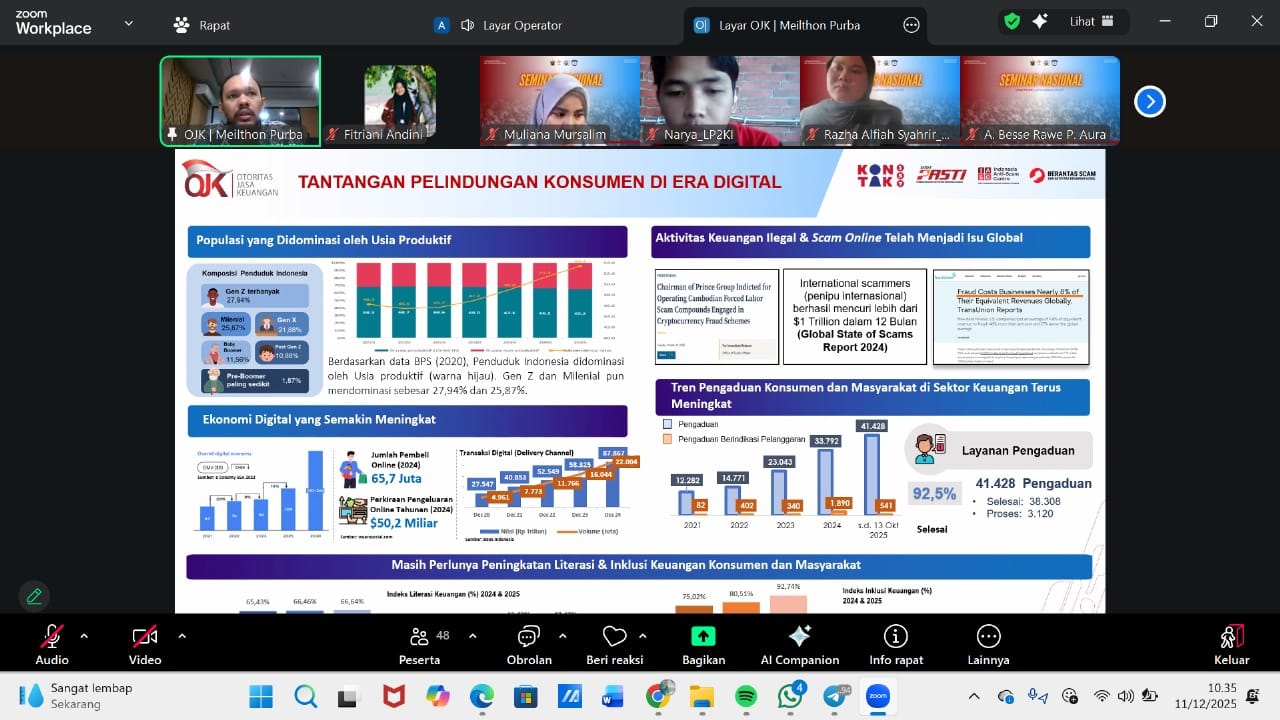The width and height of the screenshot is (1280, 720).
Task: Click the green annotation pencil icon
Action: click(34, 596)
